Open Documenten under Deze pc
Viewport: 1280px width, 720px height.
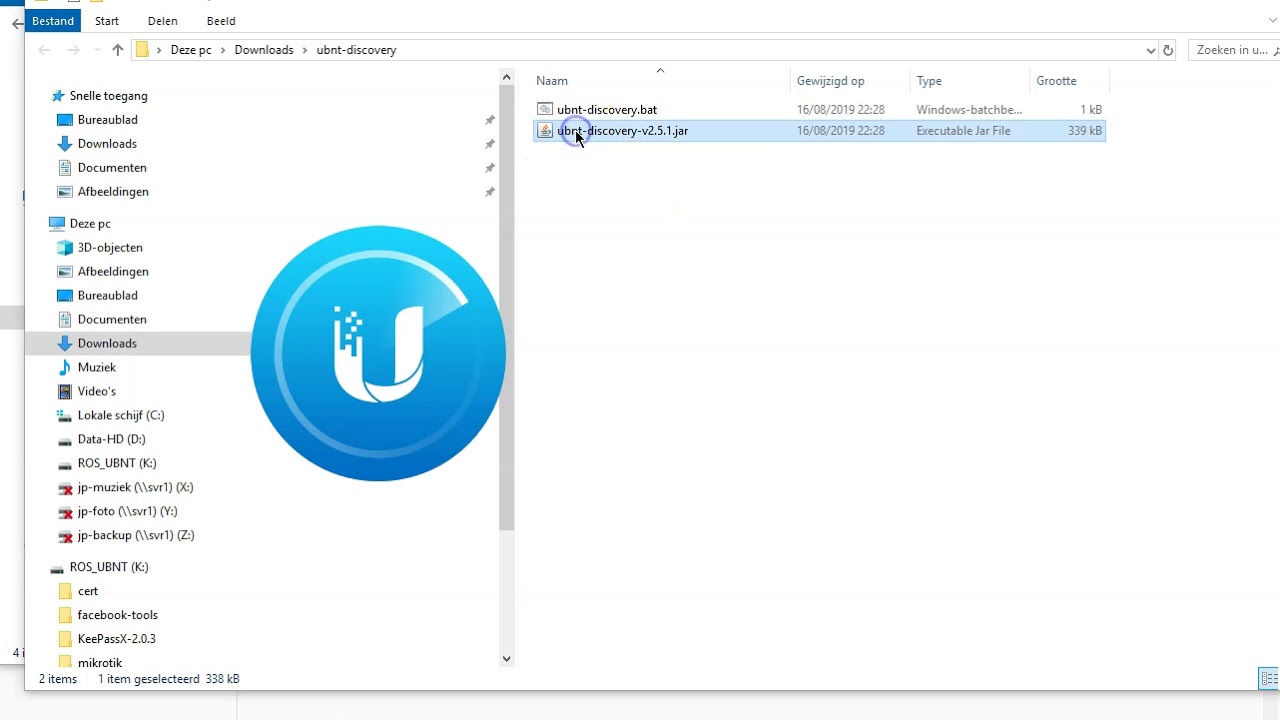pos(112,320)
